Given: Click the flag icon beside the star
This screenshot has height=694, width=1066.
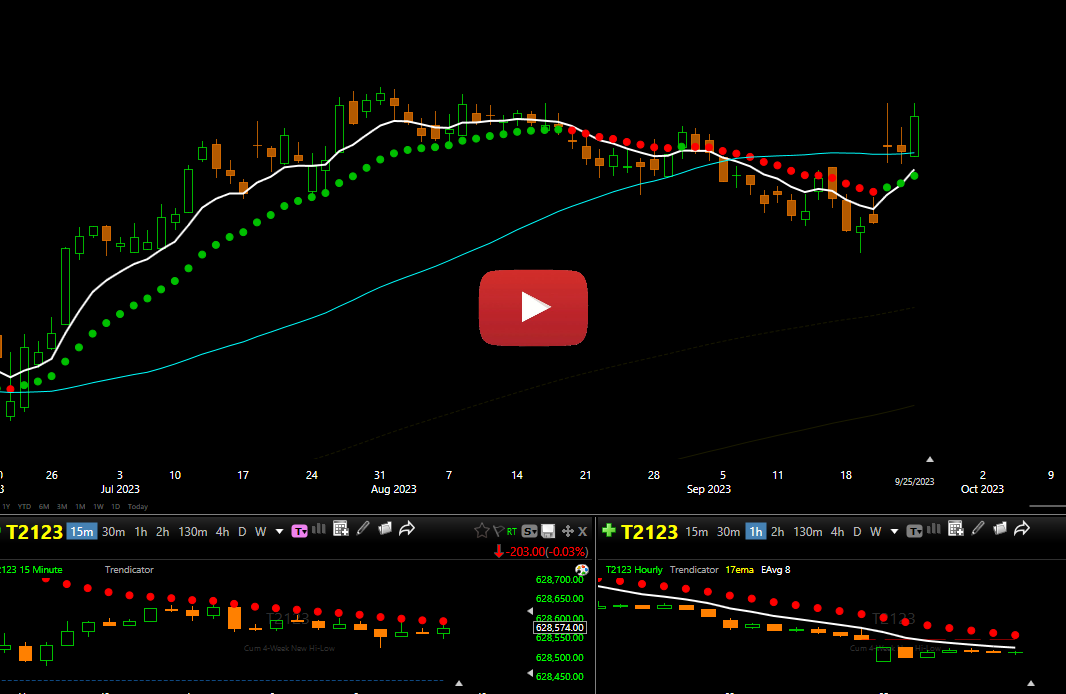Looking at the screenshot, I should [498, 532].
